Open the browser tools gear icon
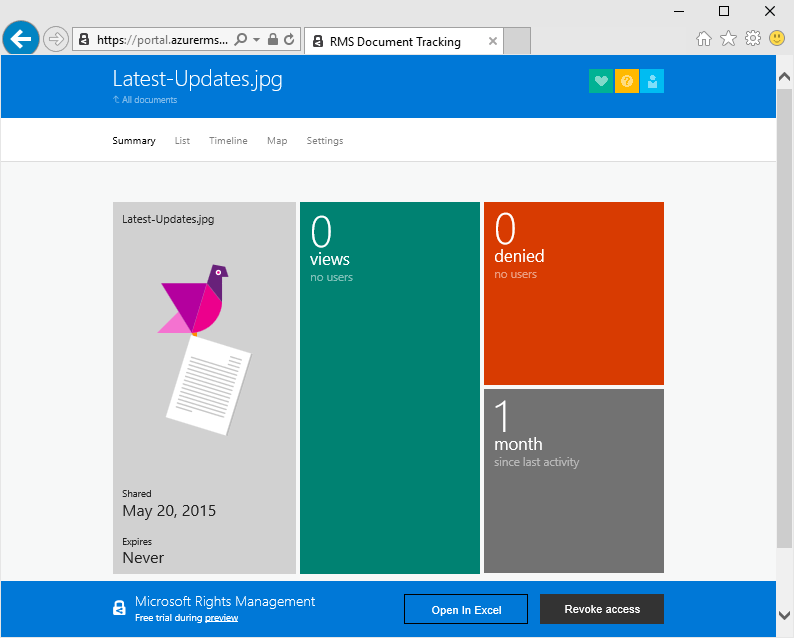Image resolution: width=794 pixels, height=638 pixels. 753,38
